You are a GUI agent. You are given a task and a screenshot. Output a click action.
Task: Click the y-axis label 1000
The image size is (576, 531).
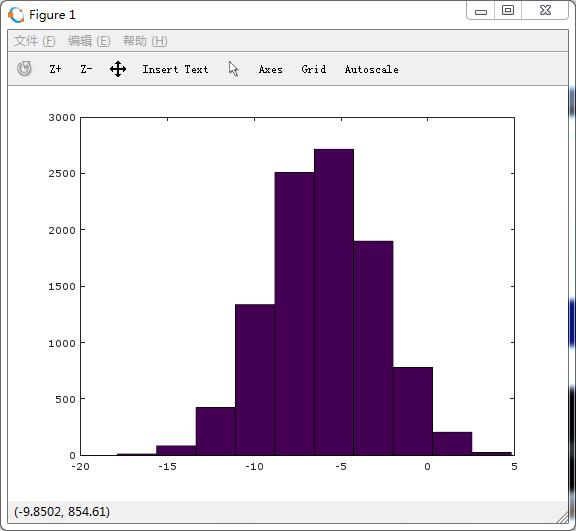62,343
